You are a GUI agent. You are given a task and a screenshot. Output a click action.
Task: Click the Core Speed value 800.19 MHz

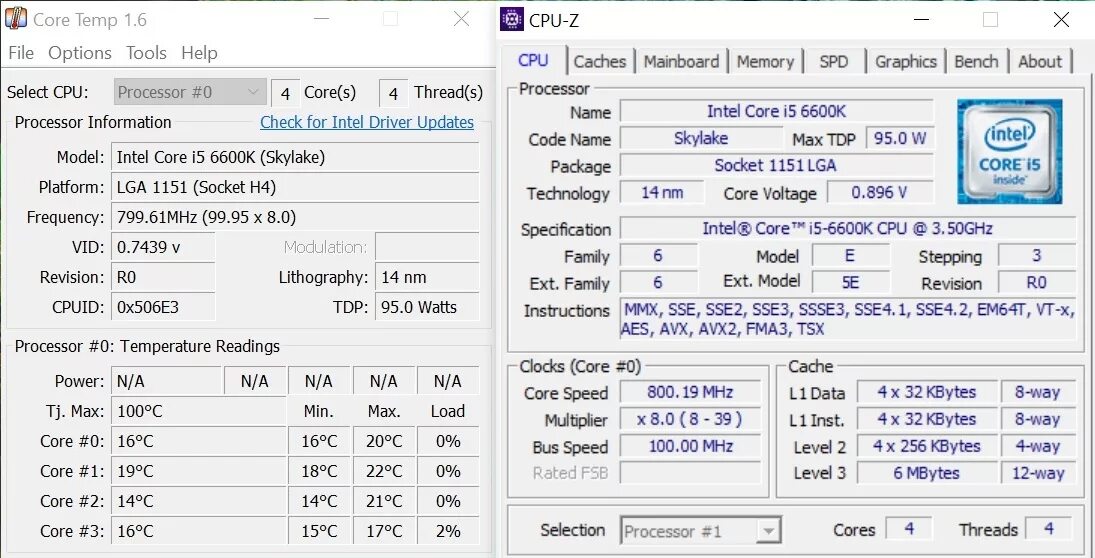(690, 392)
